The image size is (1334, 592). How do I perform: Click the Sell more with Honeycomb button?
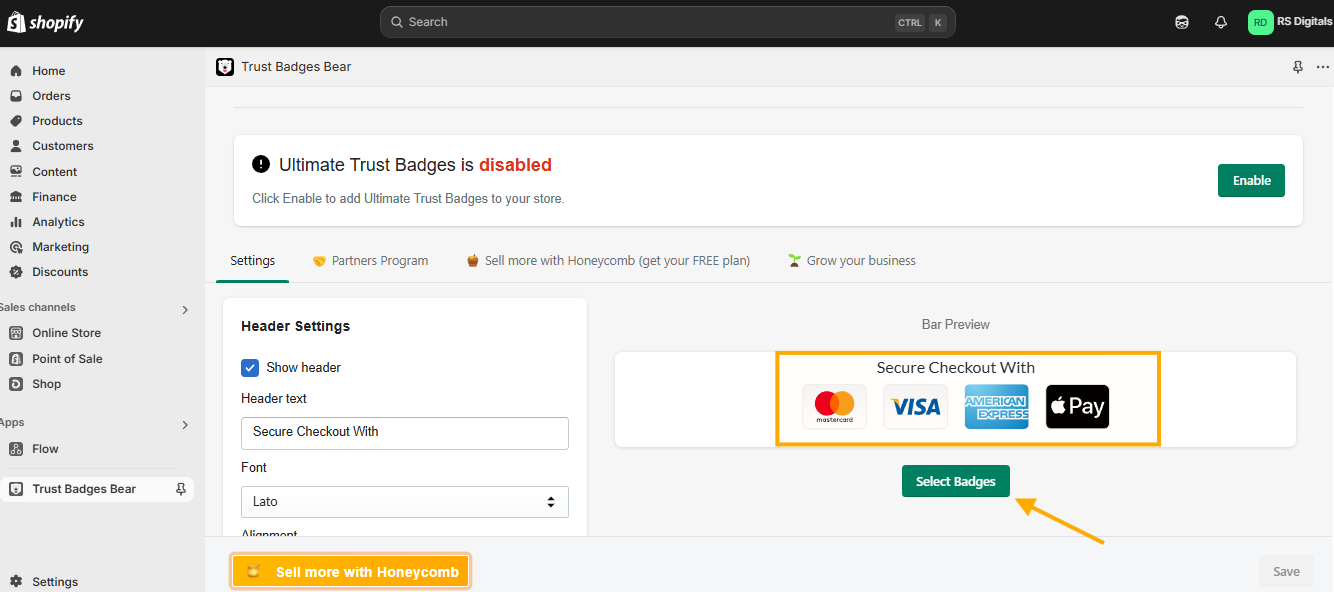(x=351, y=572)
